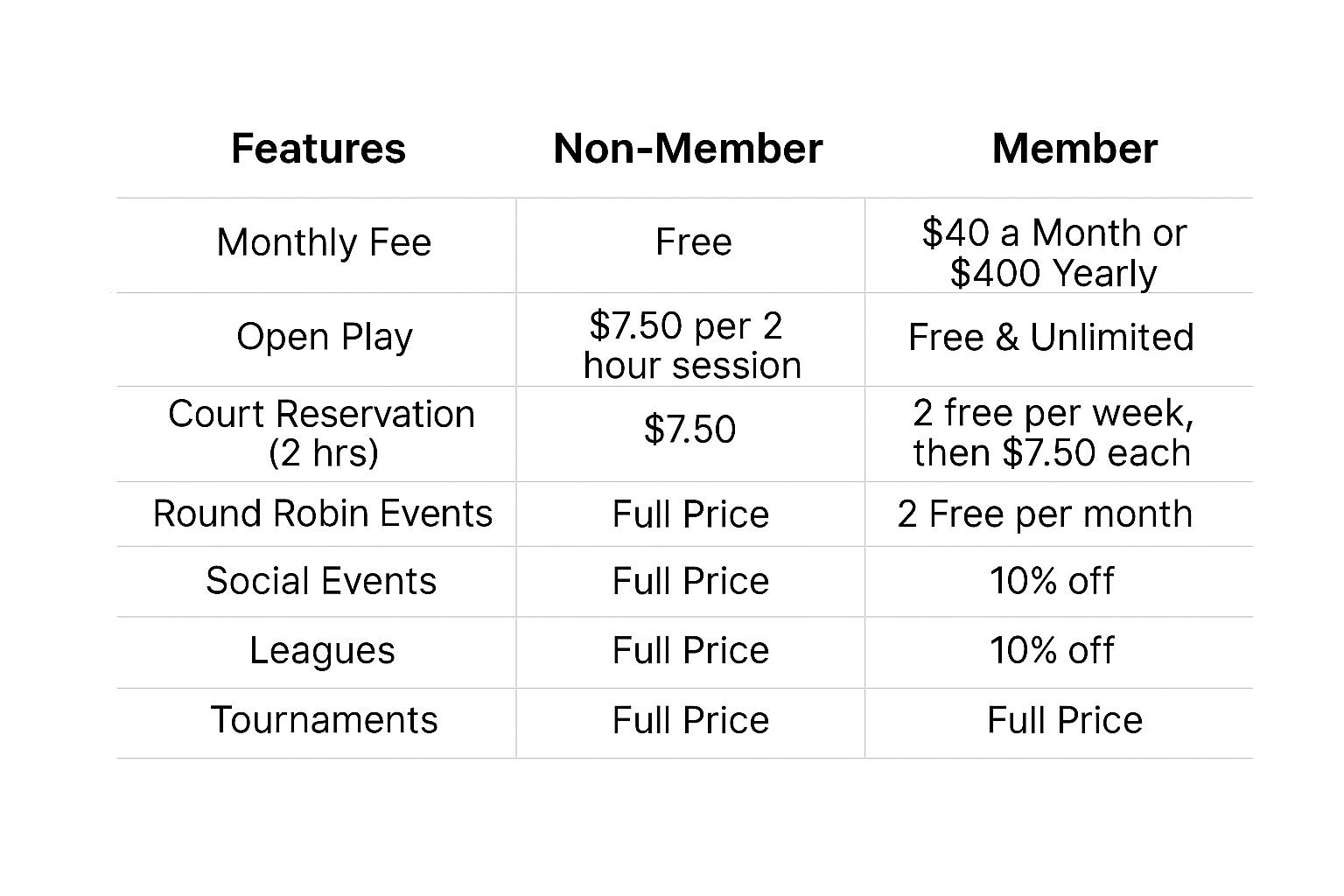Select the Member "Full Price" for Tournaments
Image resolution: width=1344 pixels, height=896 pixels.
pyautogui.click(x=1065, y=720)
